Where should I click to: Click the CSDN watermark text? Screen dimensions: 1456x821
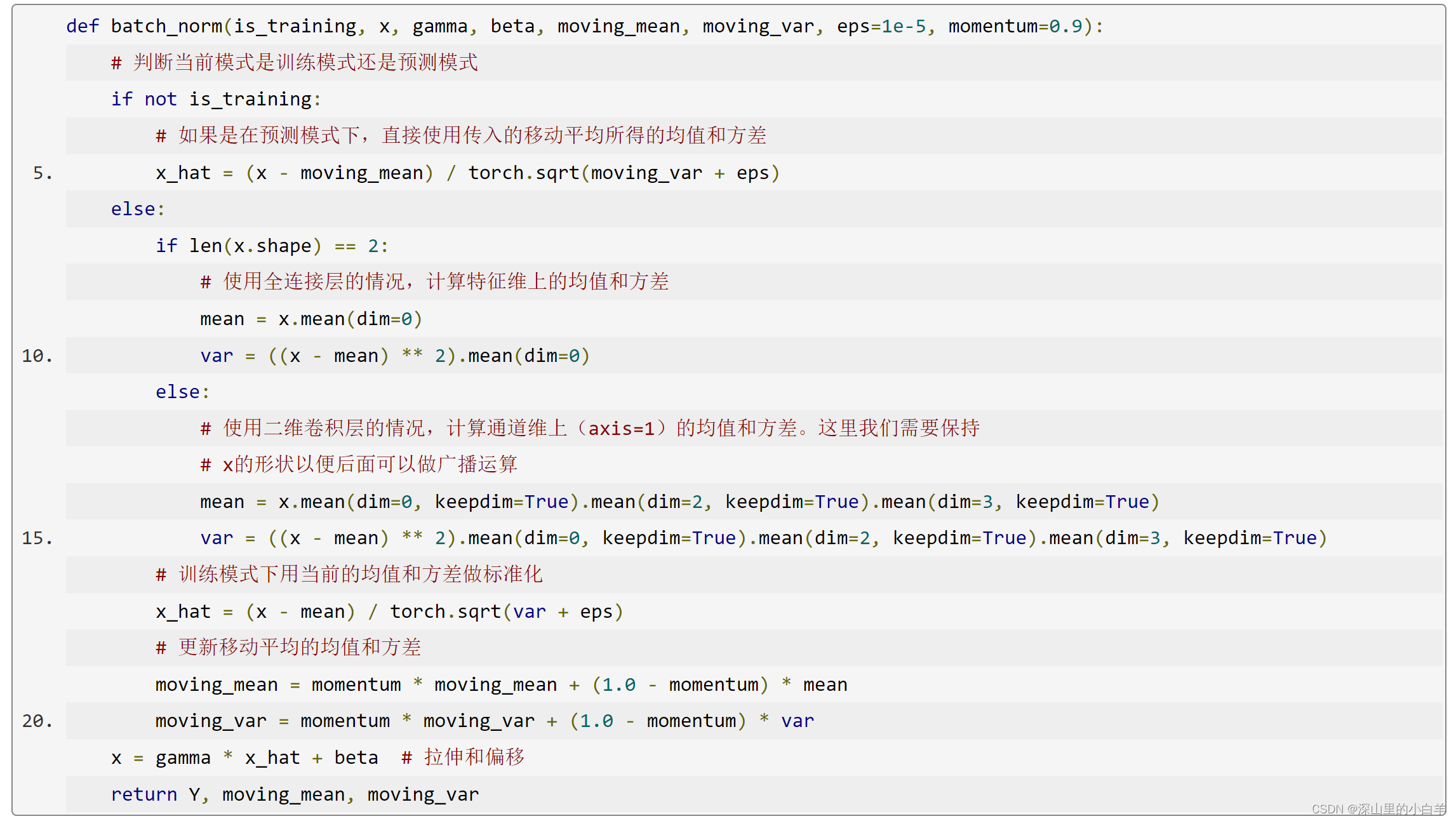coord(1377,808)
